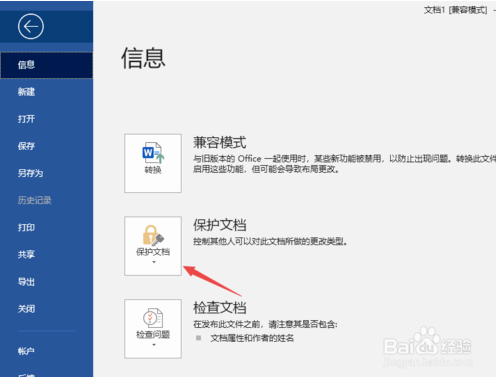This screenshot has width=496, height=377.
Task: Click the 转换 Word document icon
Action: click(153, 153)
